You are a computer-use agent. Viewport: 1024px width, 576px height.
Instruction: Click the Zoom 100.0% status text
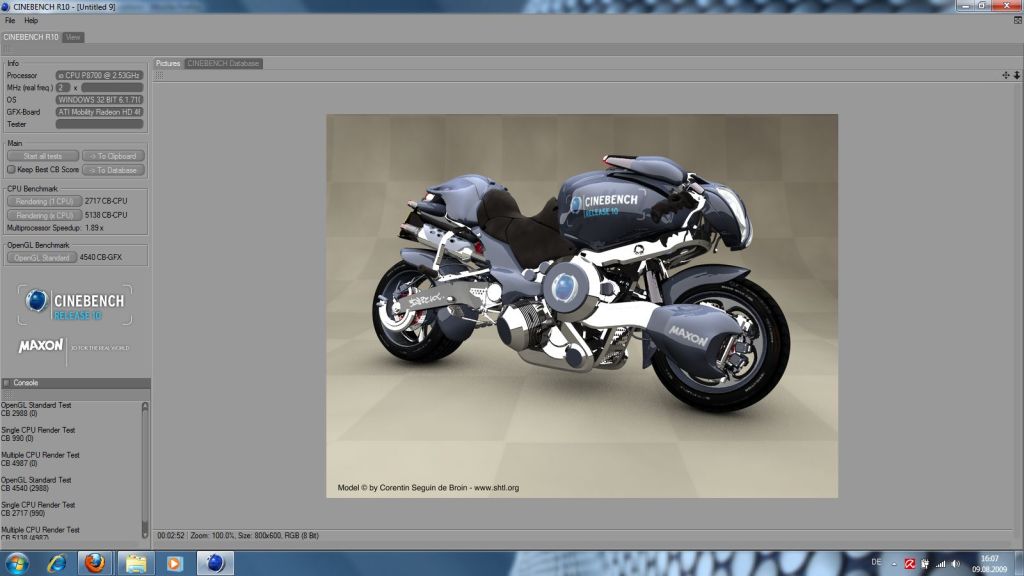(212, 536)
